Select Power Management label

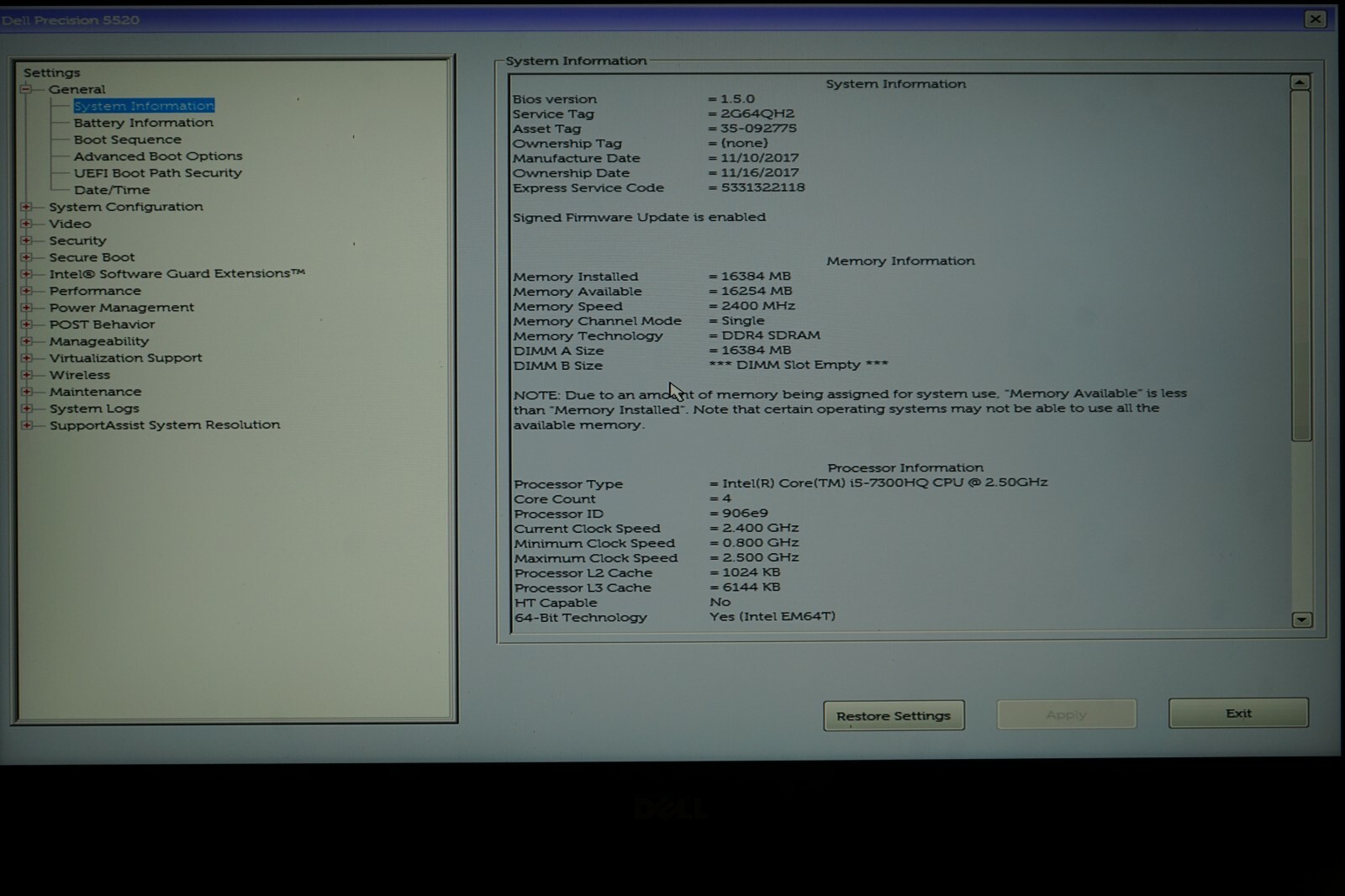click(x=121, y=308)
